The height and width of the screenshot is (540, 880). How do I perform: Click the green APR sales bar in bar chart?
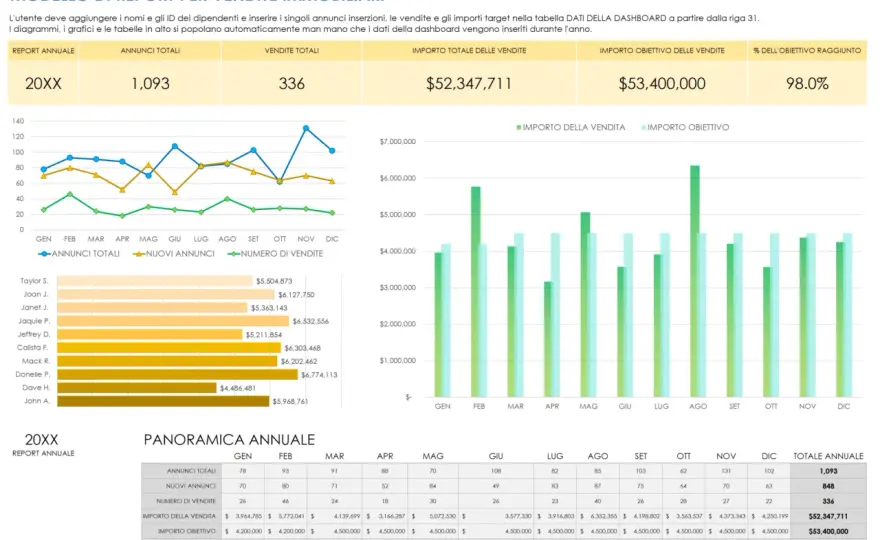tap(548, 339)
